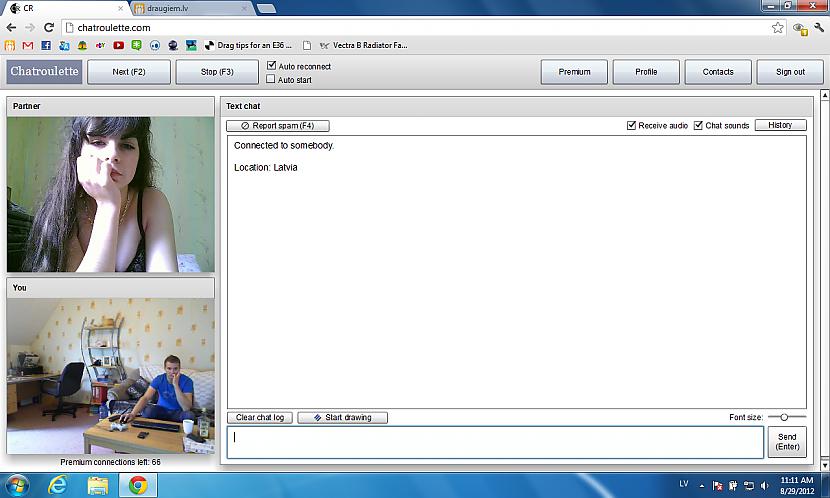Click the Send (Enter) button

pyautogui.click(x=787, y=442)
